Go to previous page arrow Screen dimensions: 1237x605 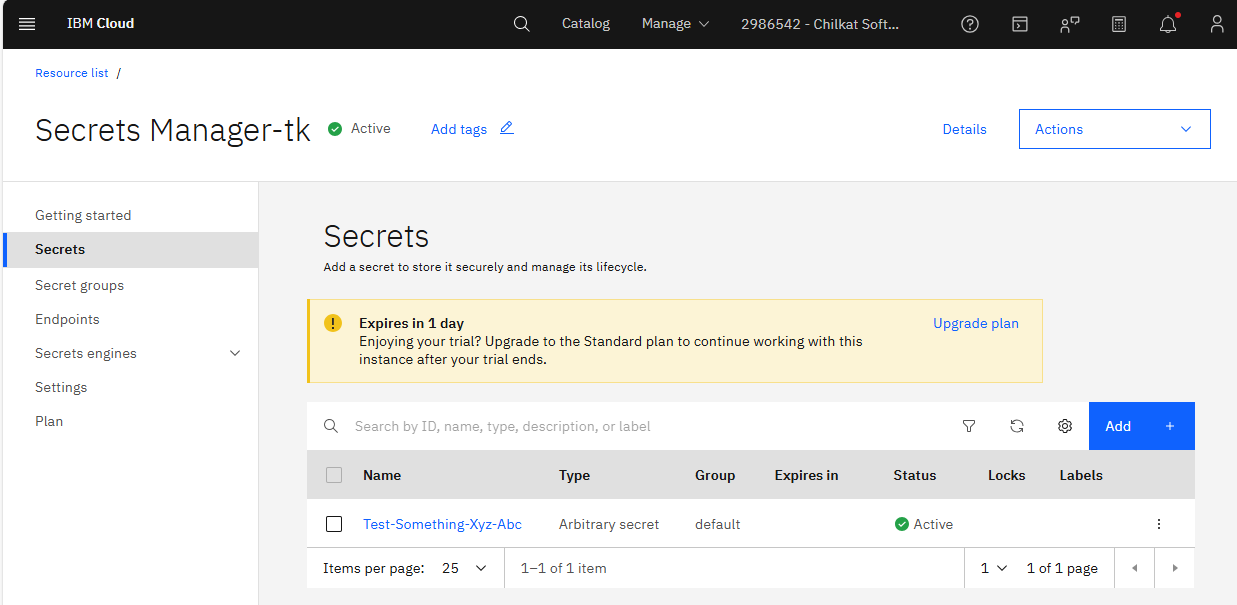(x=1135, y=568)
